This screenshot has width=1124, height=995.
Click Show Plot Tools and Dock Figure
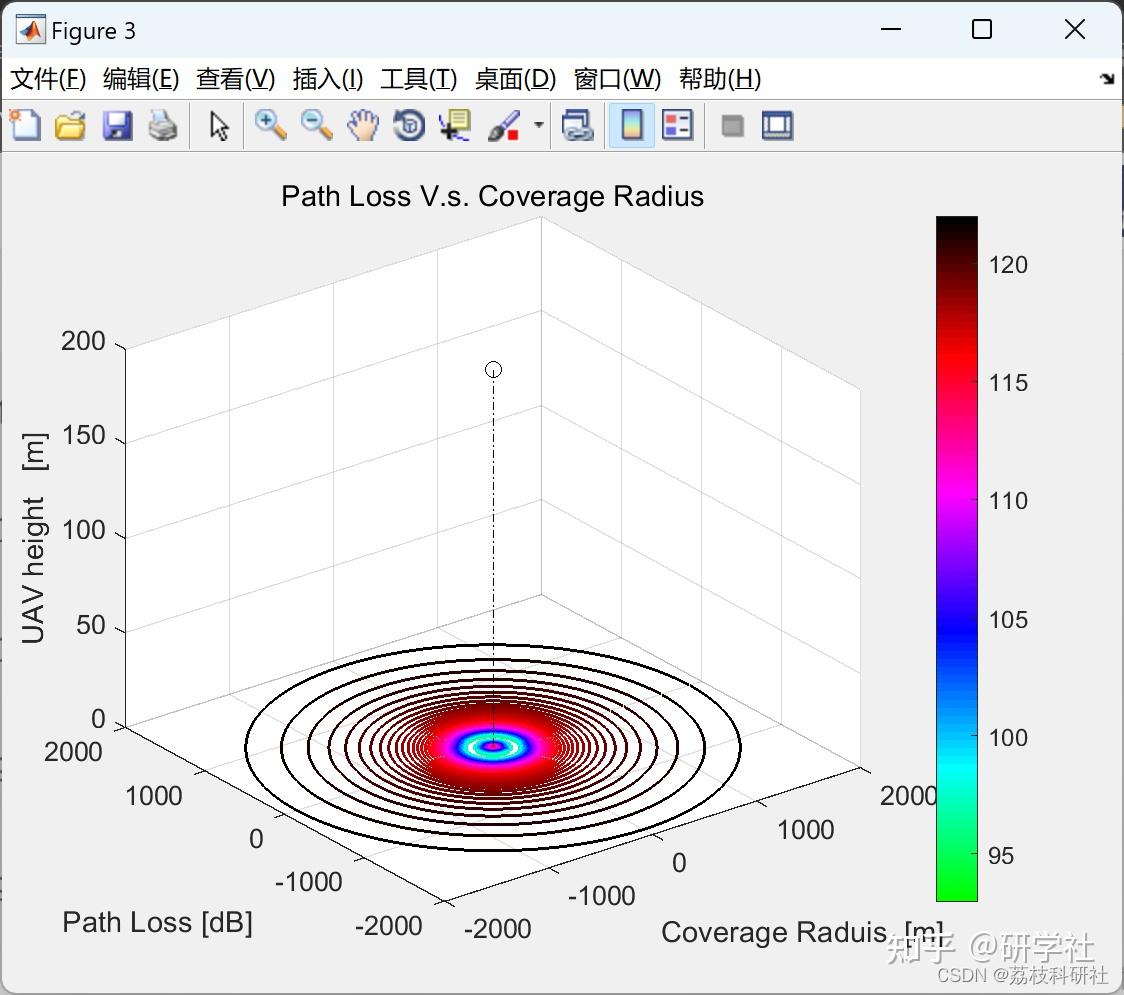777,125
